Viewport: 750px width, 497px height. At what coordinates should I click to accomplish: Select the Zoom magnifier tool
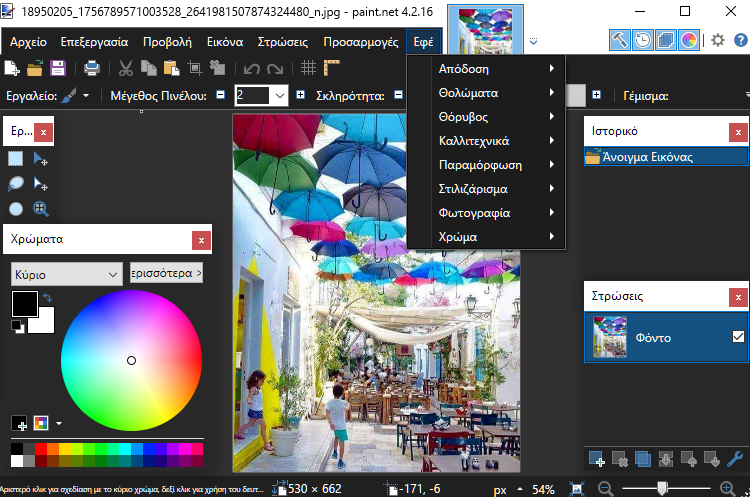[41, 209]
